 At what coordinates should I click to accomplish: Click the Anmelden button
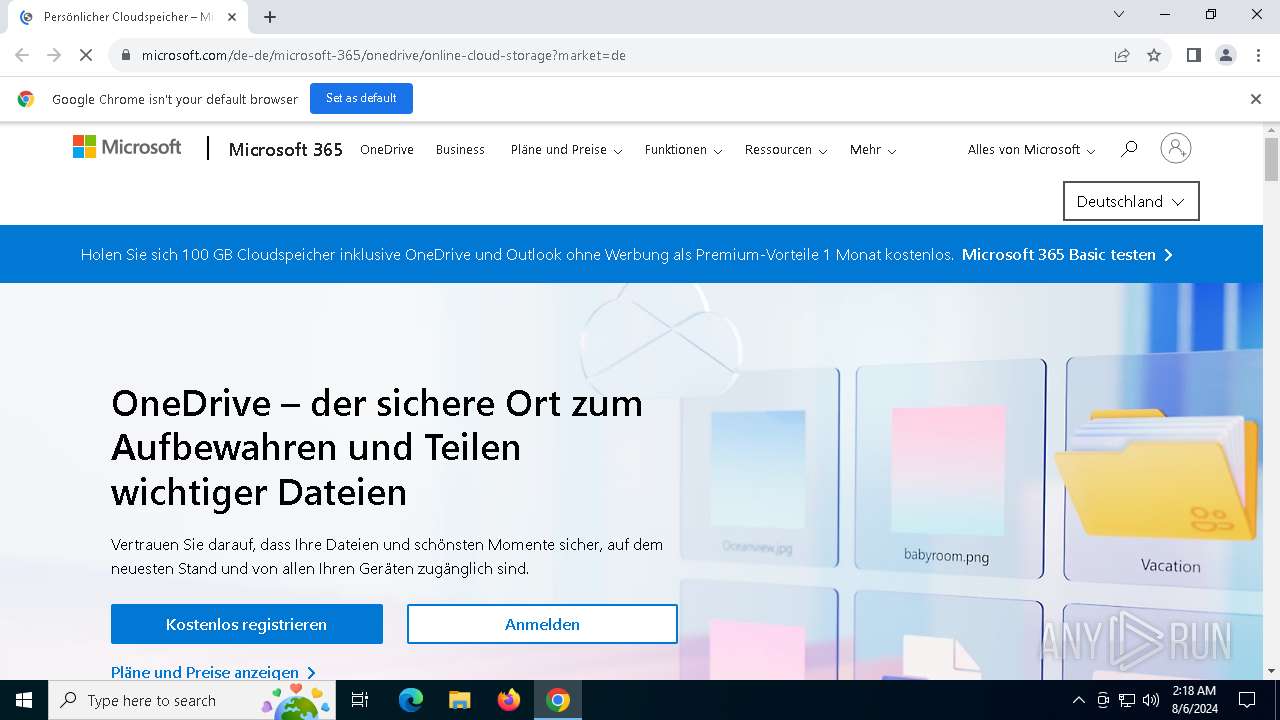tap(542, 624)
